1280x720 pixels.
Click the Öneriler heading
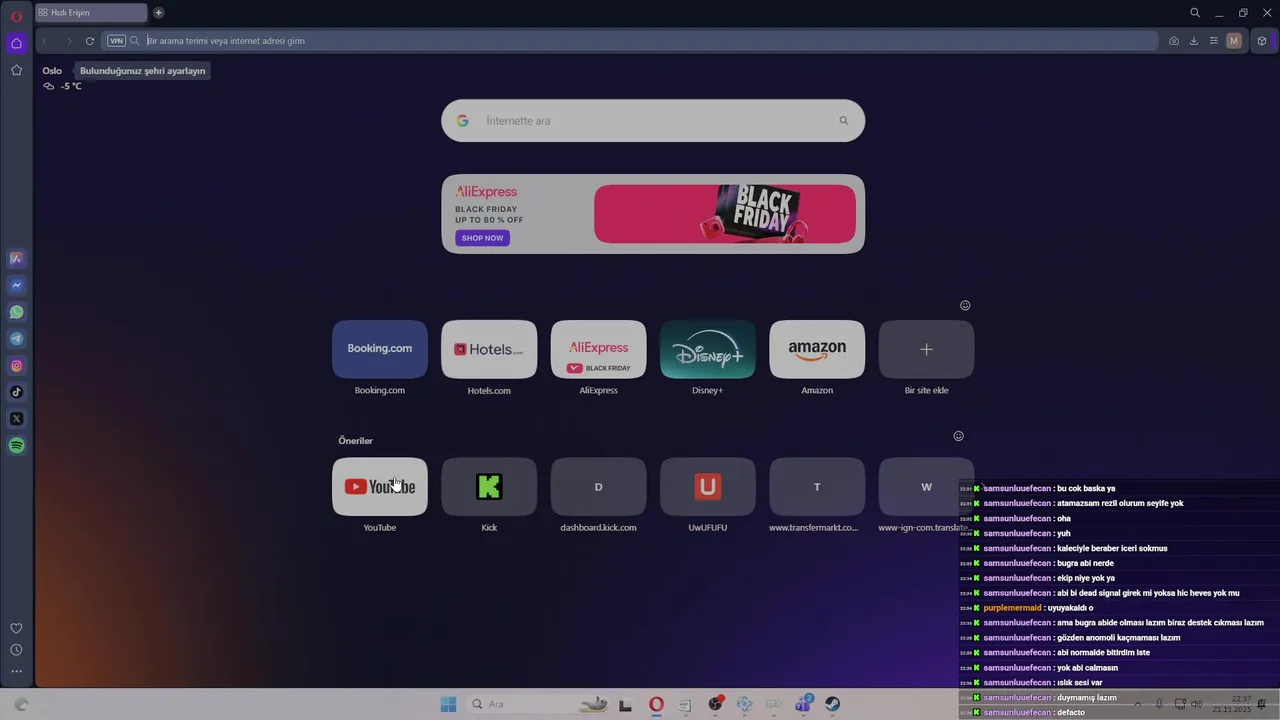[x=355, y=441]
